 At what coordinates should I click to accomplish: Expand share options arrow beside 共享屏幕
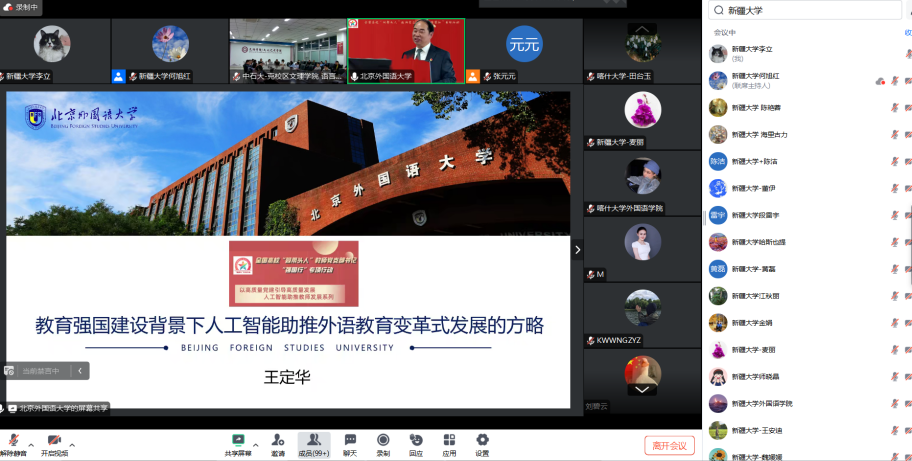255,445
